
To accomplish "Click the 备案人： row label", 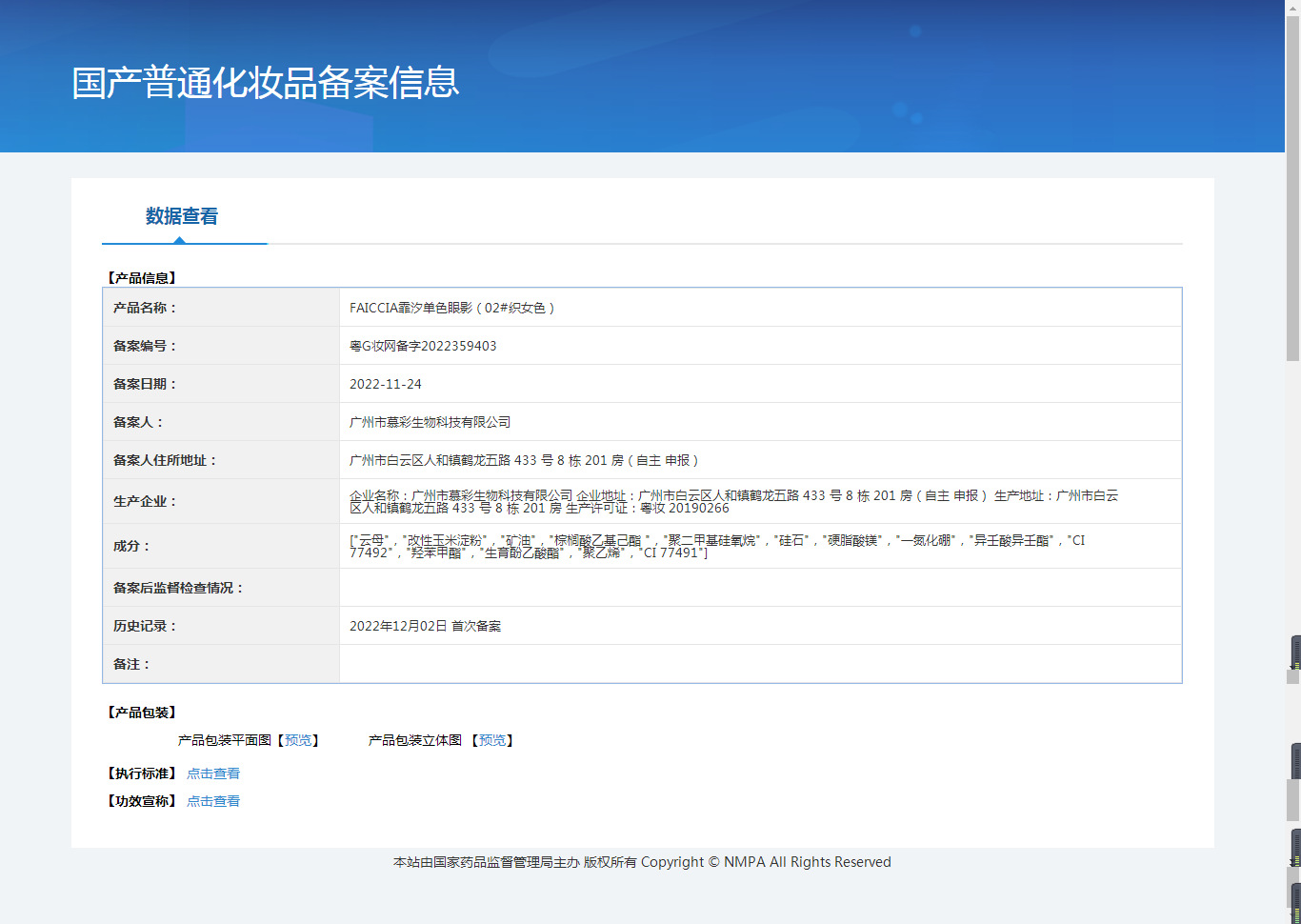I will click(x=139, y=422).
